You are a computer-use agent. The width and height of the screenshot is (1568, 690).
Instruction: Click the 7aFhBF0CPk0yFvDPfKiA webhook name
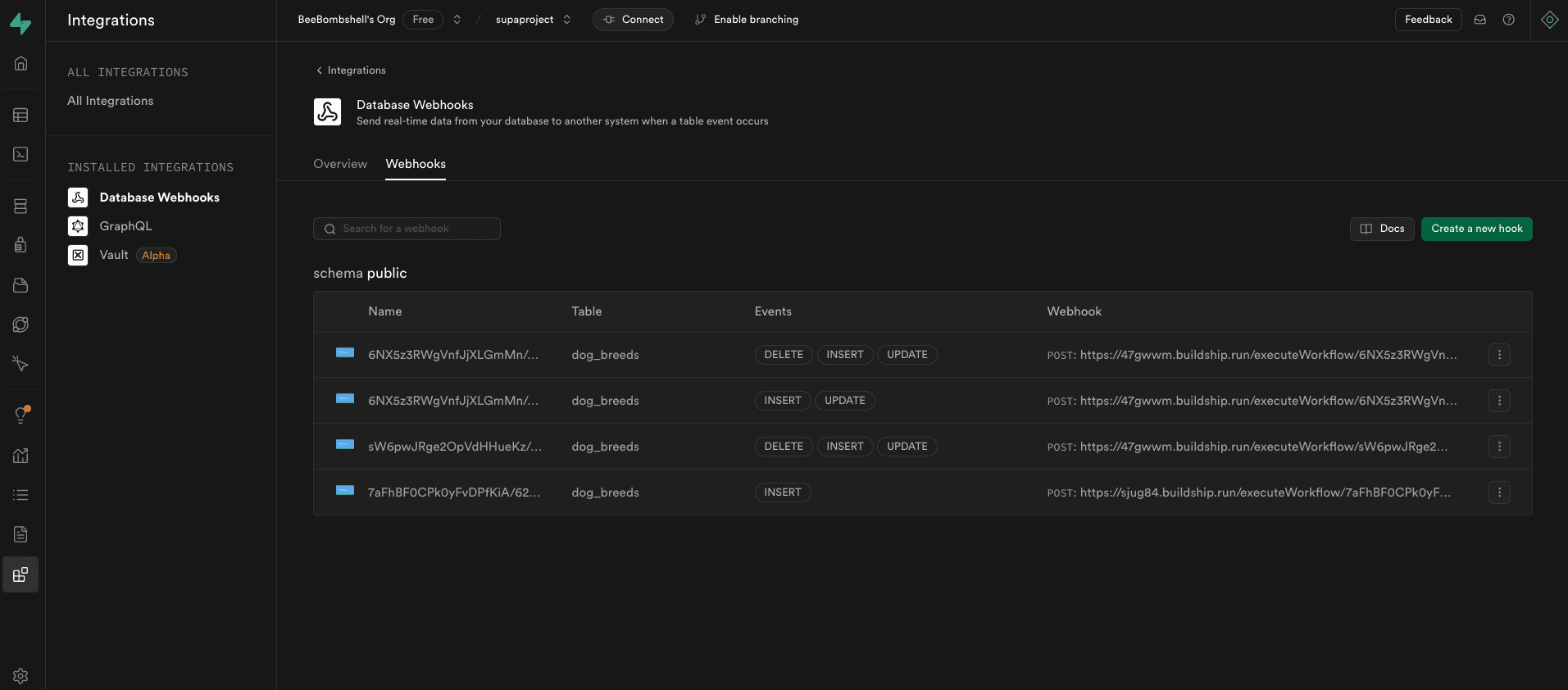pos(454,493)
